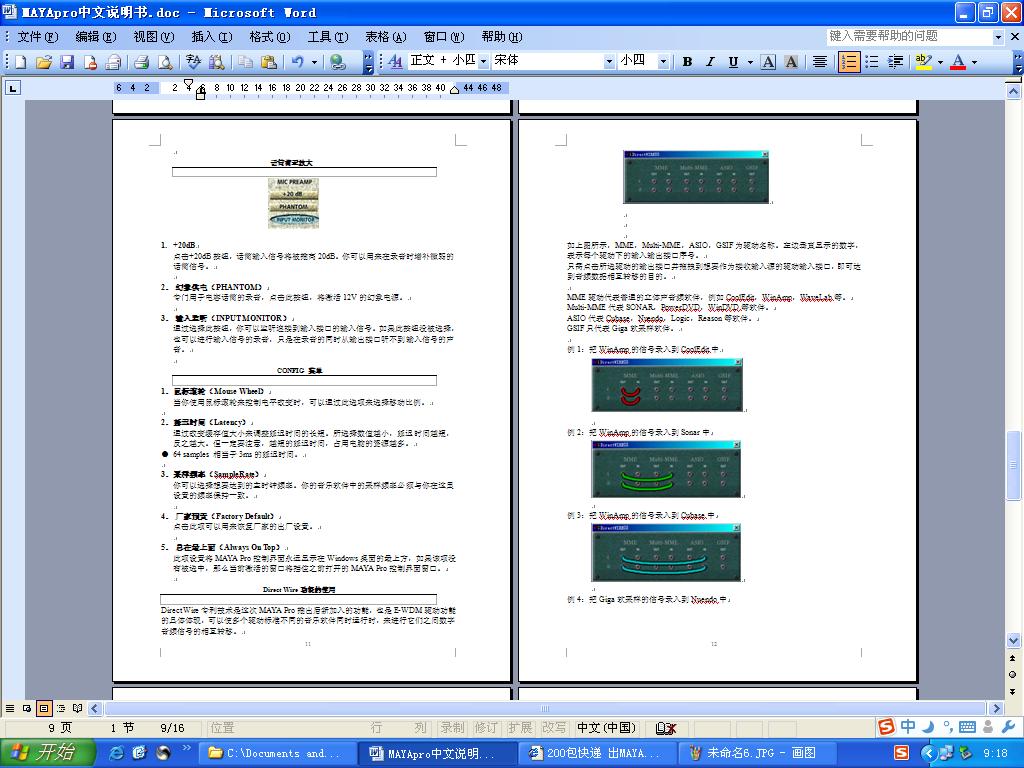Switch to Outline view button
The image size is (1024, 768).
pyautogui.click(x=61, y=708)
